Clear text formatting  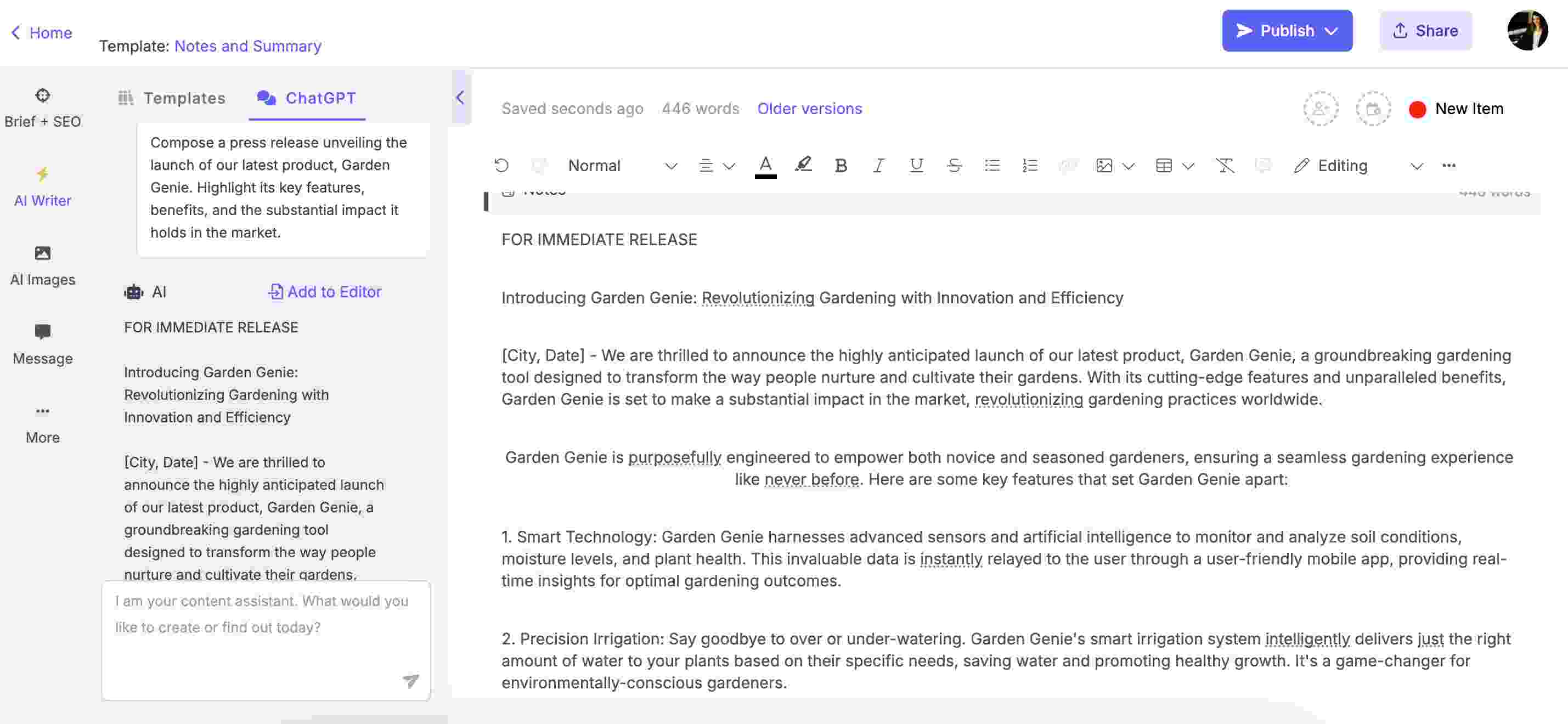(1225, 166)
